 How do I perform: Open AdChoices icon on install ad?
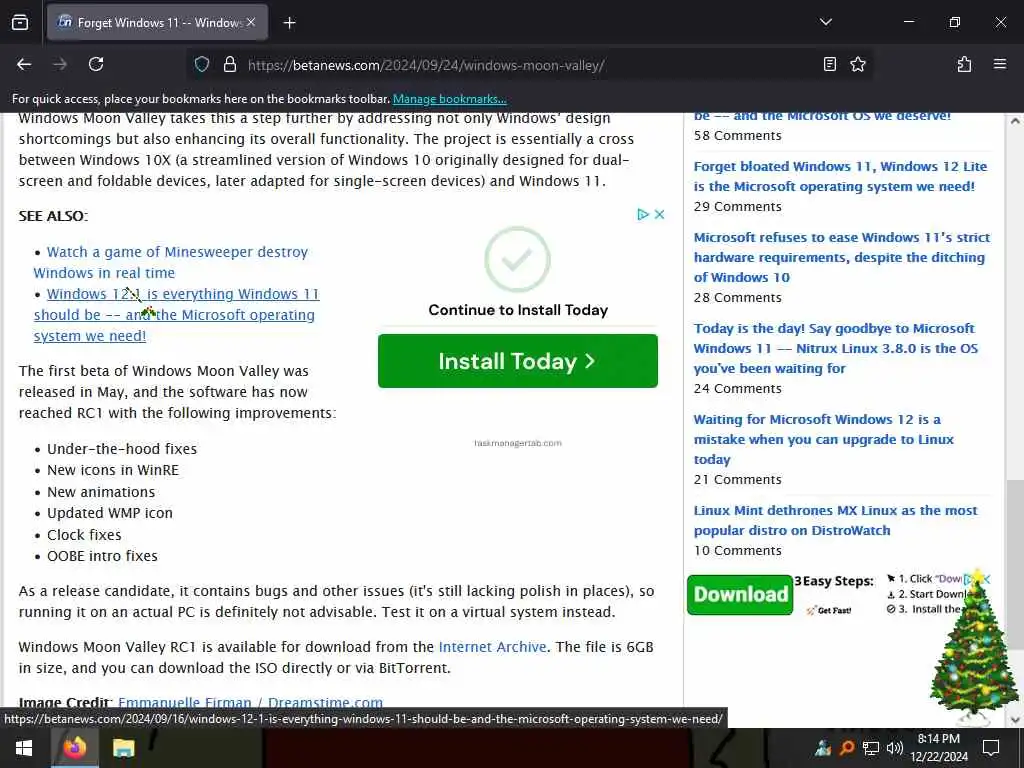(643, 214)
